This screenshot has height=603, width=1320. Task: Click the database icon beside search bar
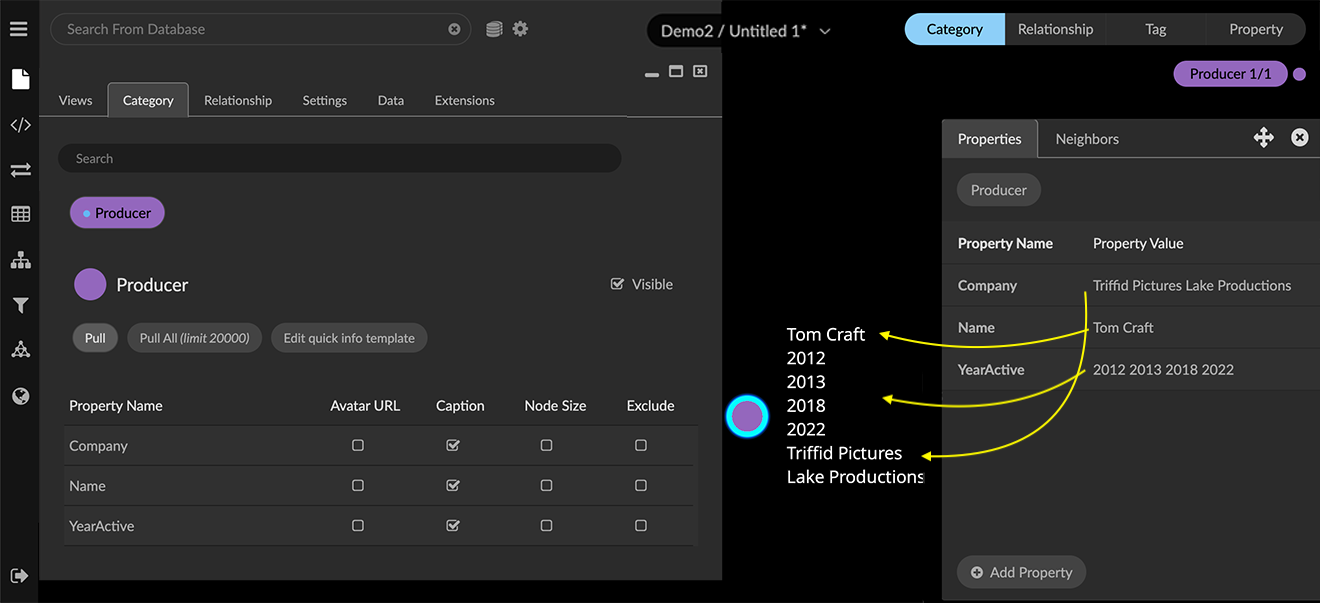(x=494, y=29)
